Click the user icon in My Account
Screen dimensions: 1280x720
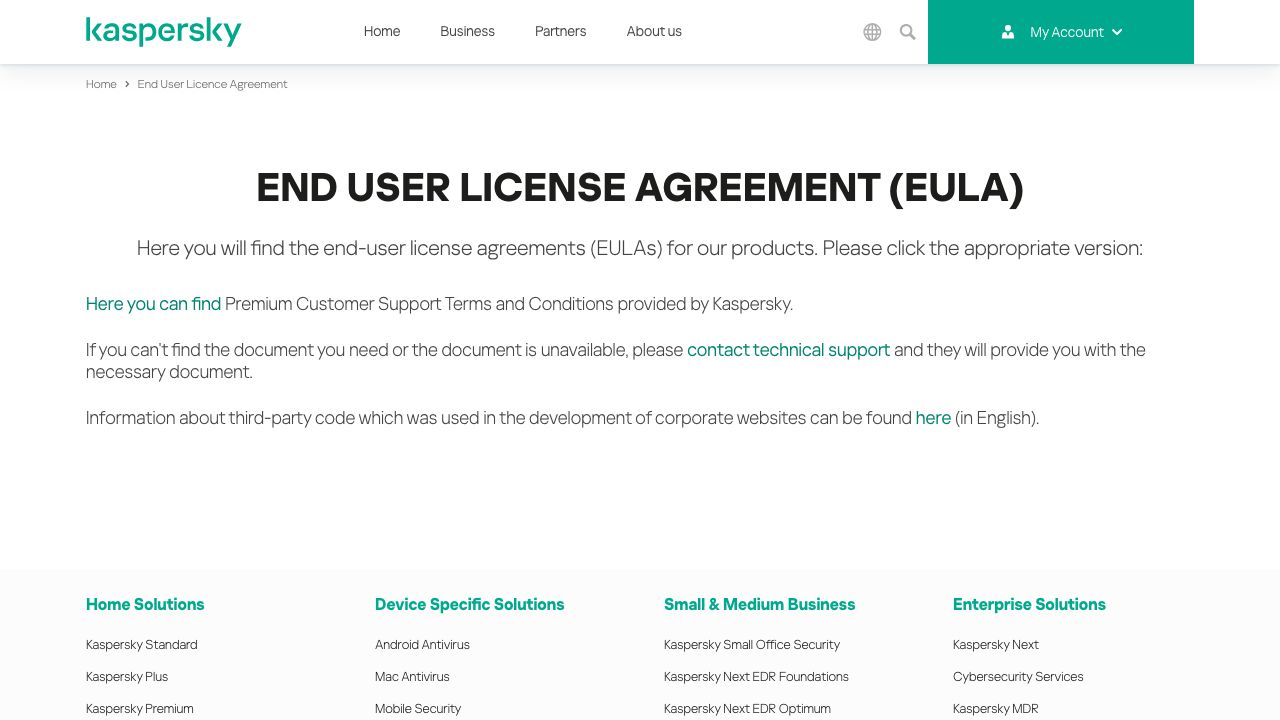pos(1008,32)
